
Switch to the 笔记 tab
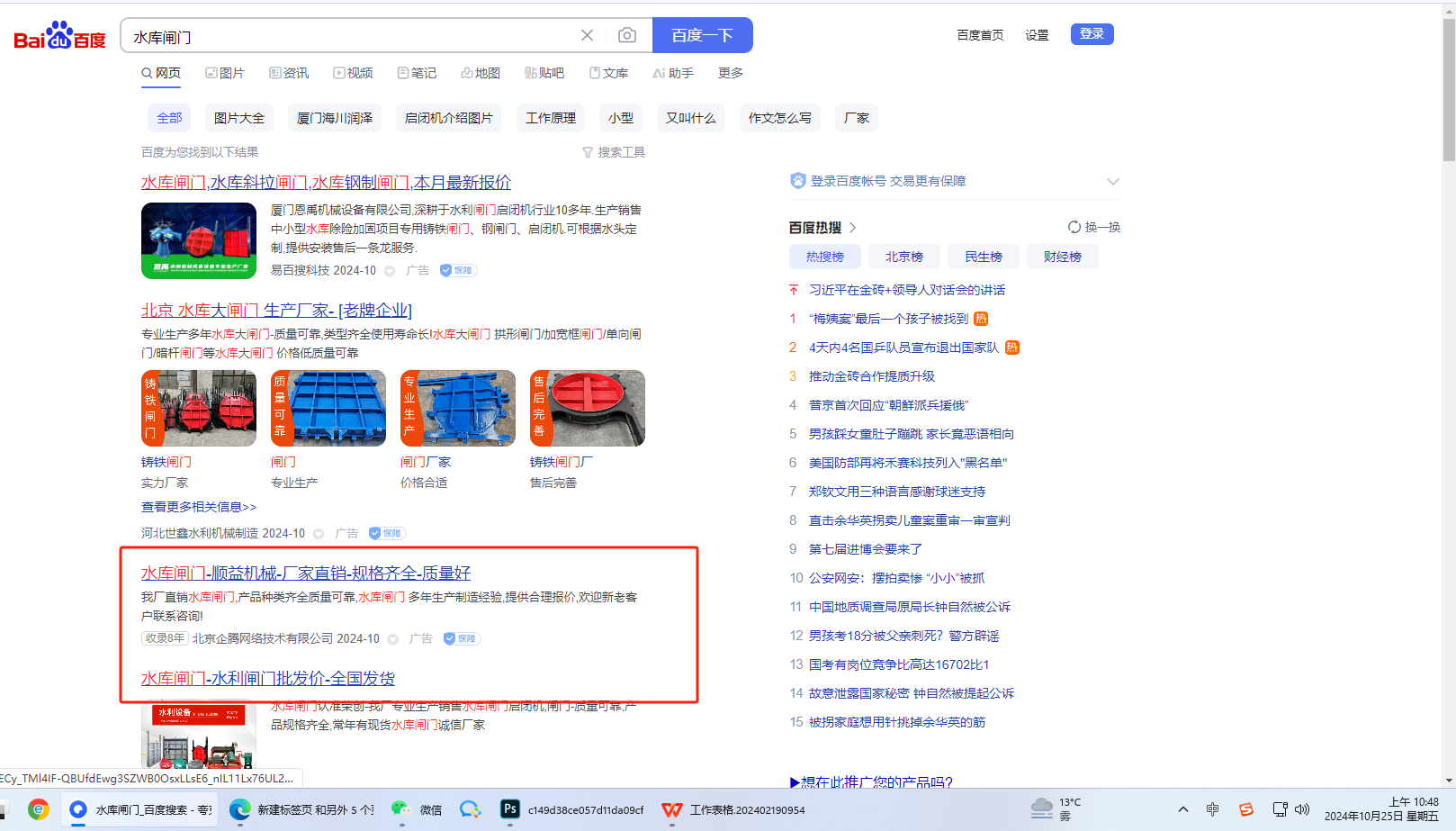417,73
